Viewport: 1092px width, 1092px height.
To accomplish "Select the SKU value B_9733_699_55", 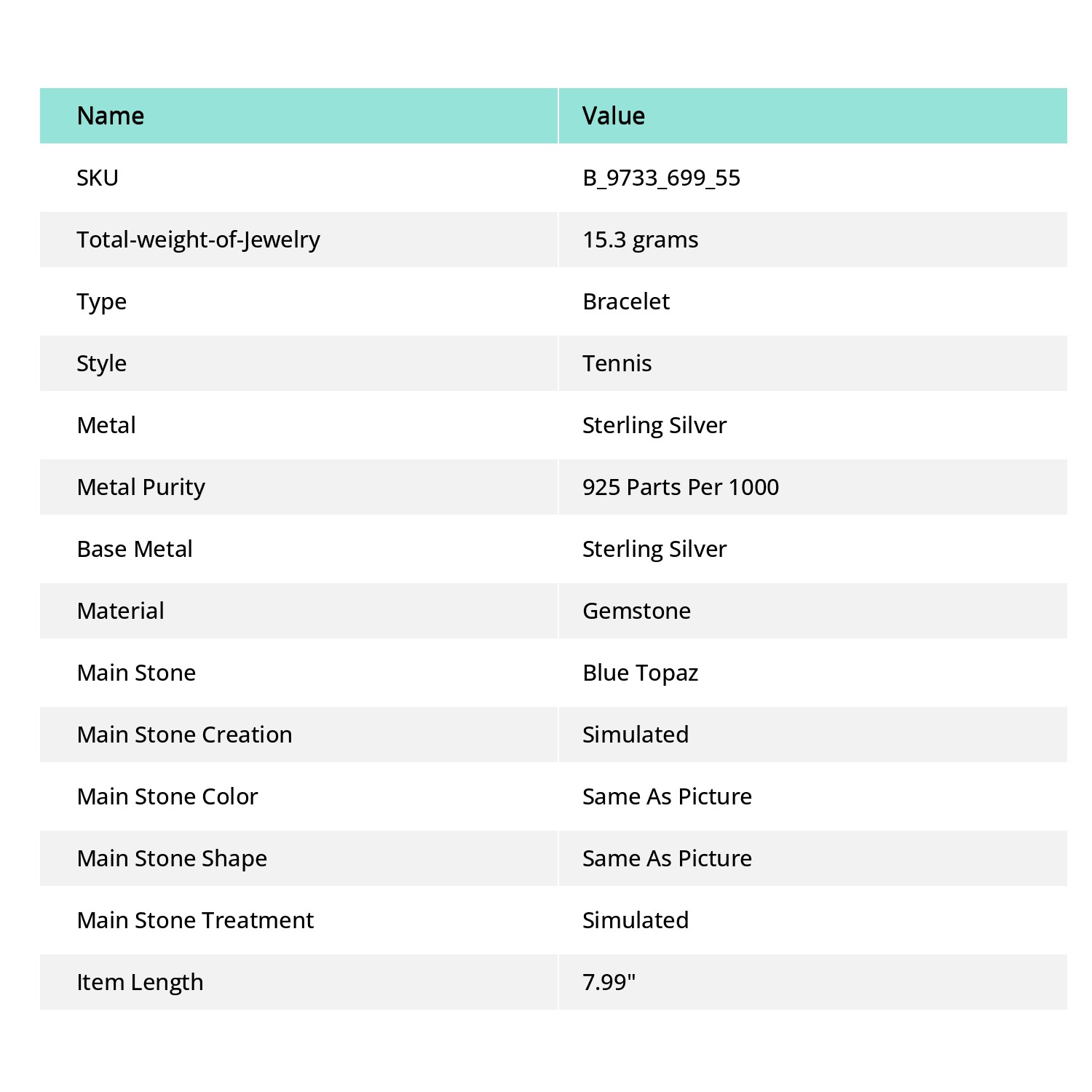I will coord(661,178).
